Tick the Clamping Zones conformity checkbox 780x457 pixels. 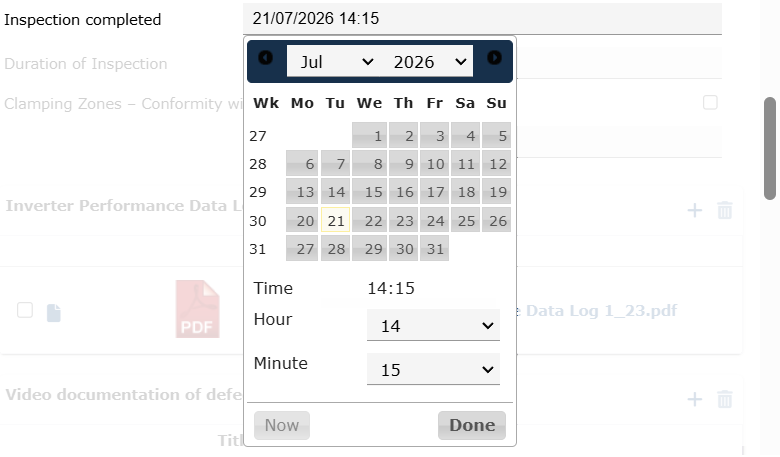pos(710,102)
